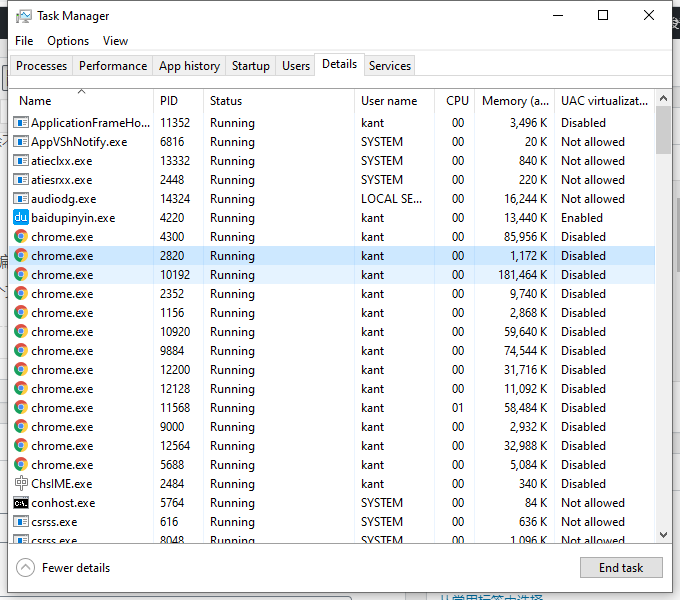Maximize the Task Manager window
This screenshot has width=680, height=600.
[603, 16]
